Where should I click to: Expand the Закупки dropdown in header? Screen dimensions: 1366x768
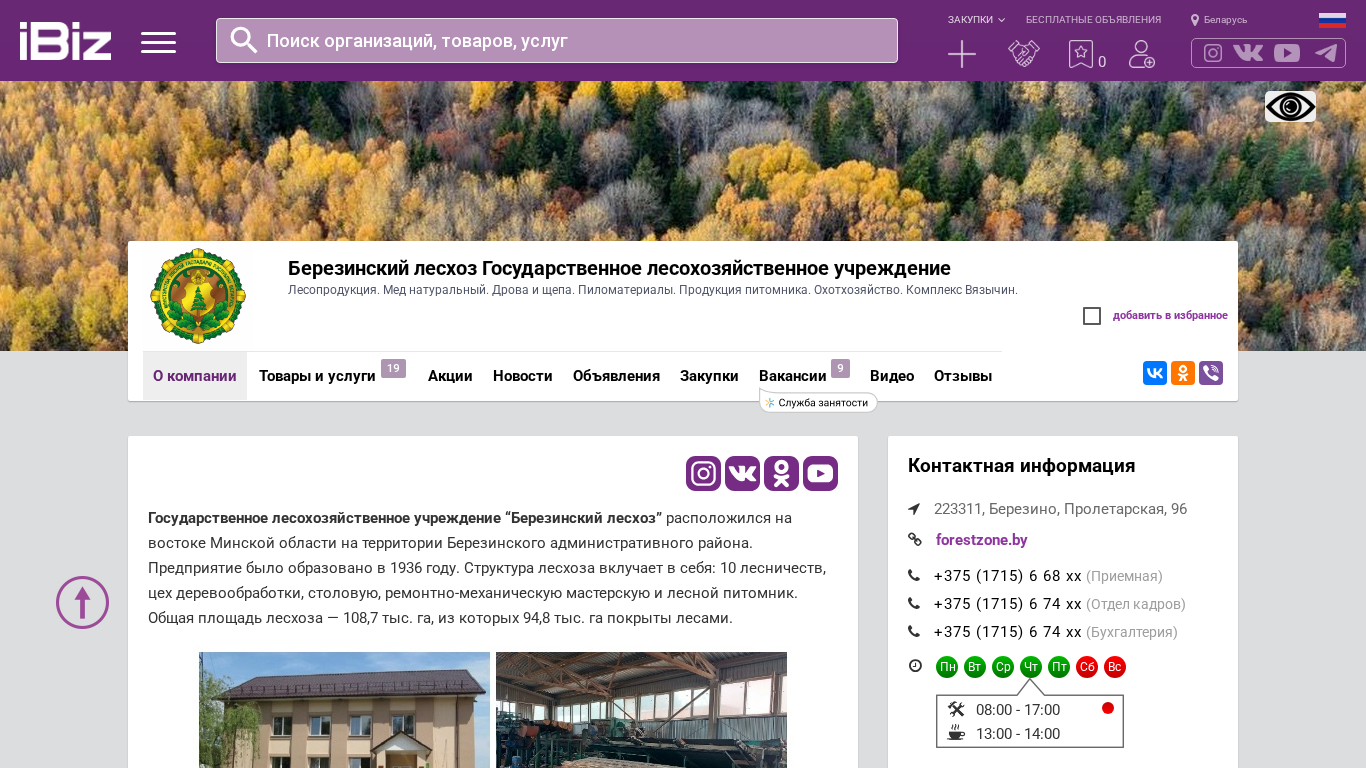pos(976,20)
